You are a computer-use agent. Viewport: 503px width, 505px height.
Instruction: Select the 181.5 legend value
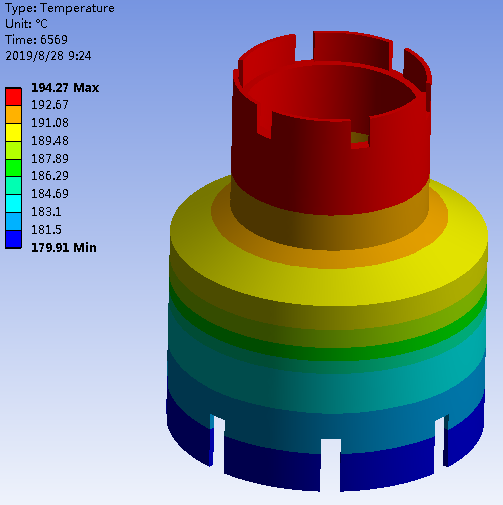coord(46,230)
